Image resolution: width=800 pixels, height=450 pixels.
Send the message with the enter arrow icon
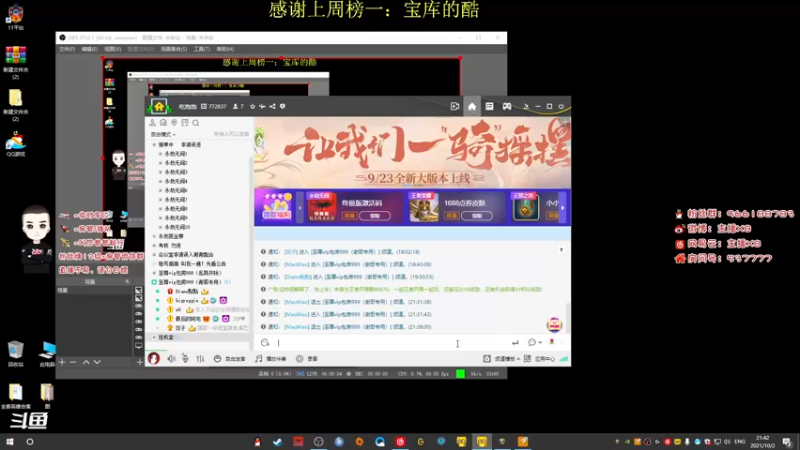(x=515, y=343)
